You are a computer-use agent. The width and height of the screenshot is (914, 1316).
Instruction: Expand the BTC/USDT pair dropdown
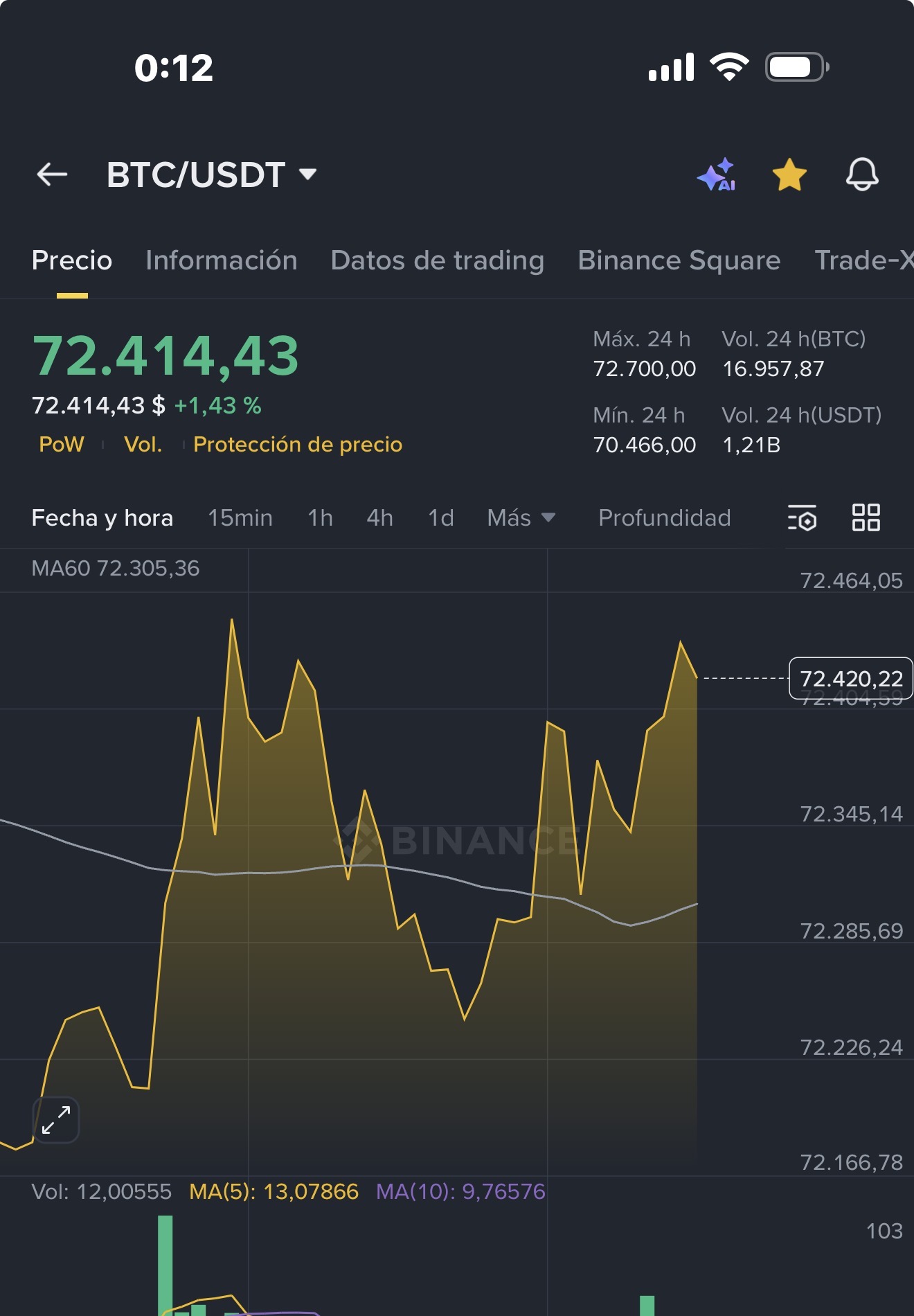[212, 175]
